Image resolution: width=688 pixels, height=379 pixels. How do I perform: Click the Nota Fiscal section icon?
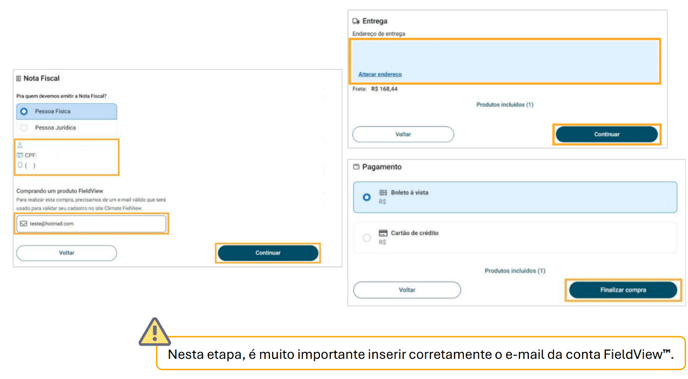18,79
